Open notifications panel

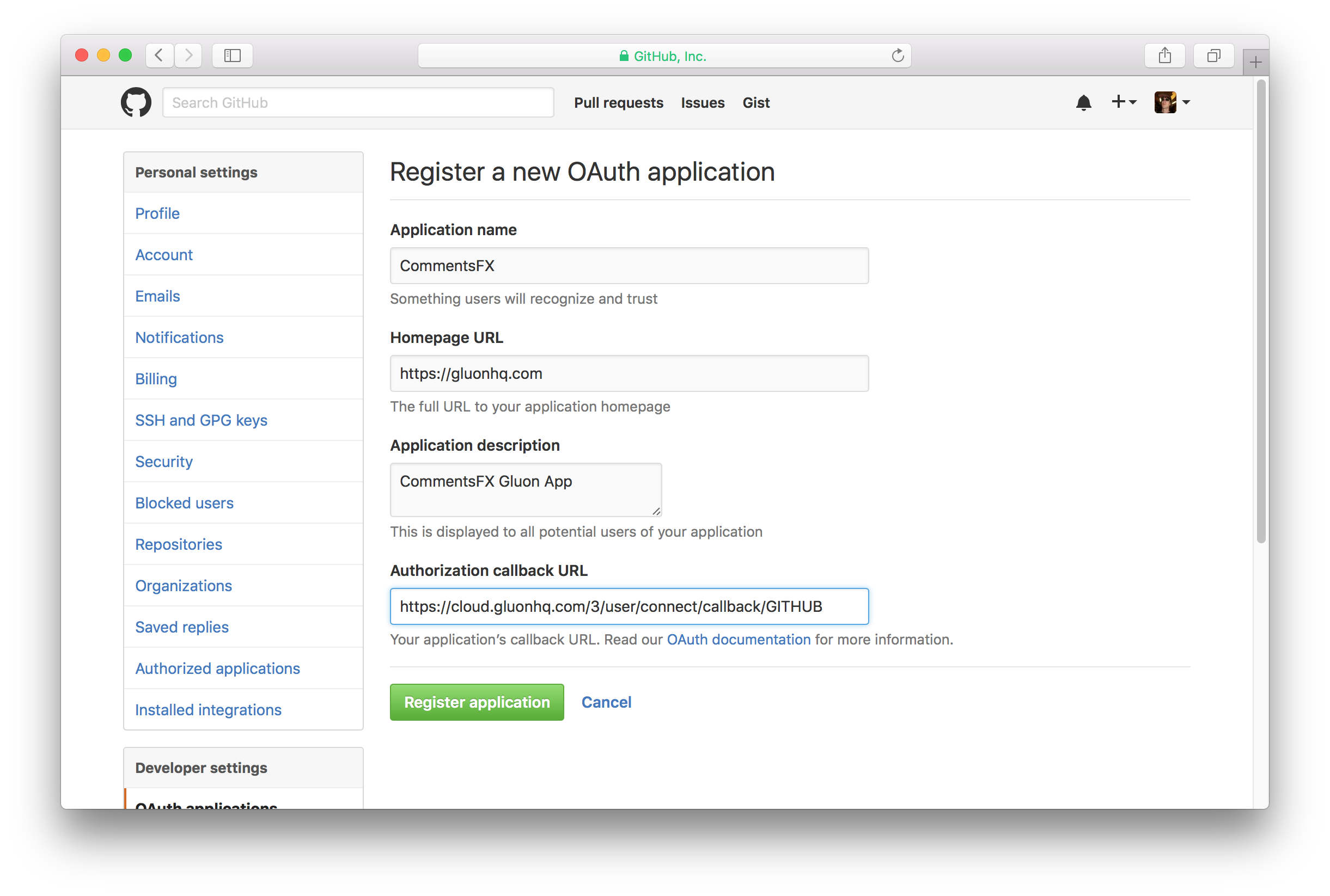[x=1084, y=101]
